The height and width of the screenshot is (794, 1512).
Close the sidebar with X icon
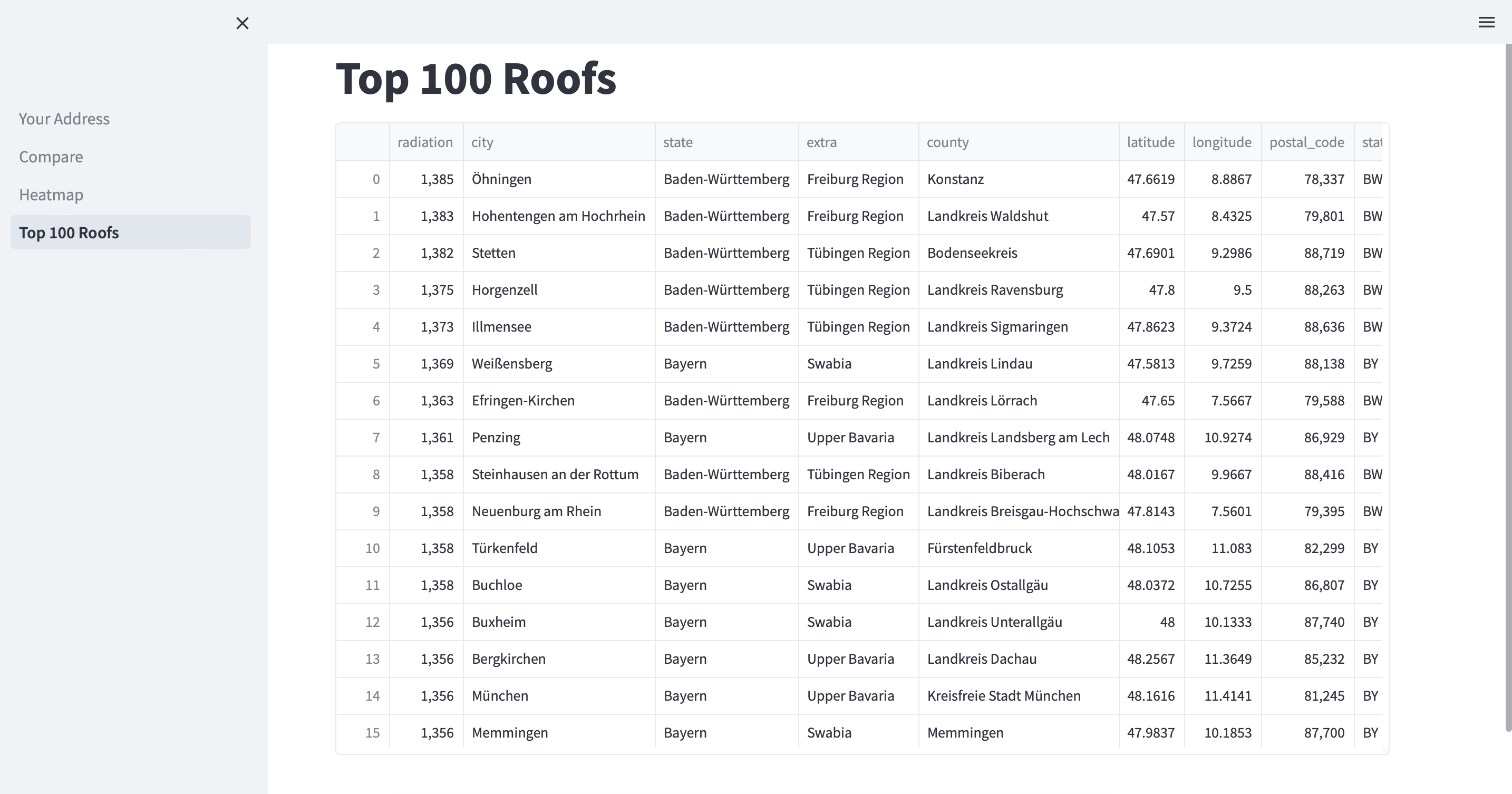243,24
